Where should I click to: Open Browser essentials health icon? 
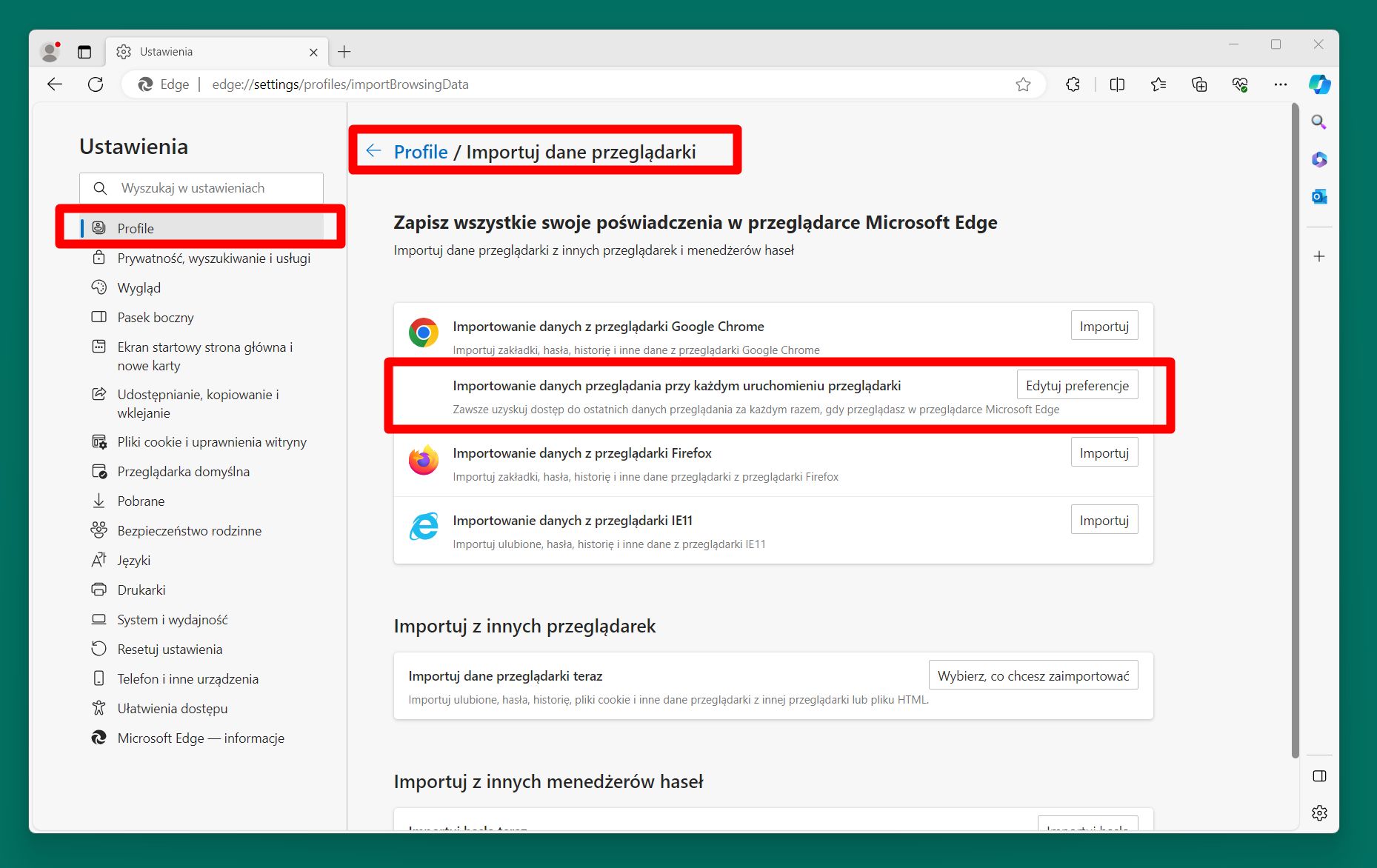pyautogui.click(x=1241, y=84)
